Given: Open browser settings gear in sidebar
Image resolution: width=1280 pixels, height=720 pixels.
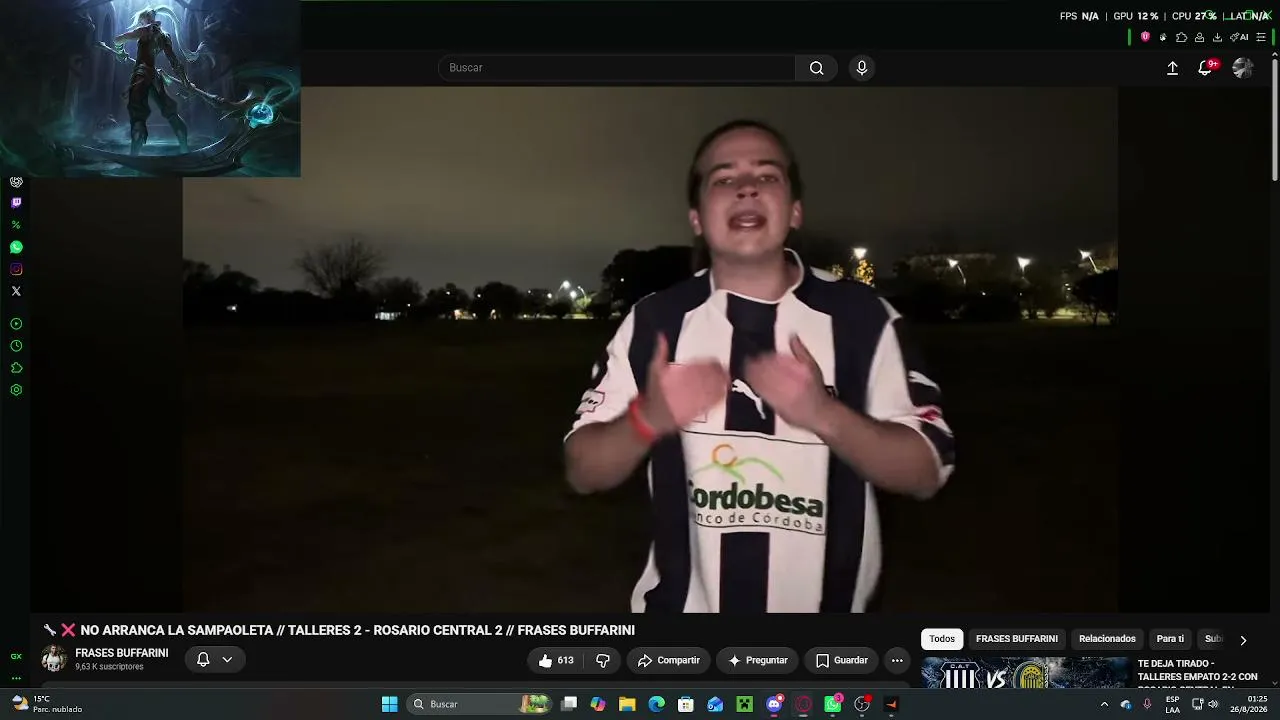Looking at the screenshot, I should coord(16,390).
